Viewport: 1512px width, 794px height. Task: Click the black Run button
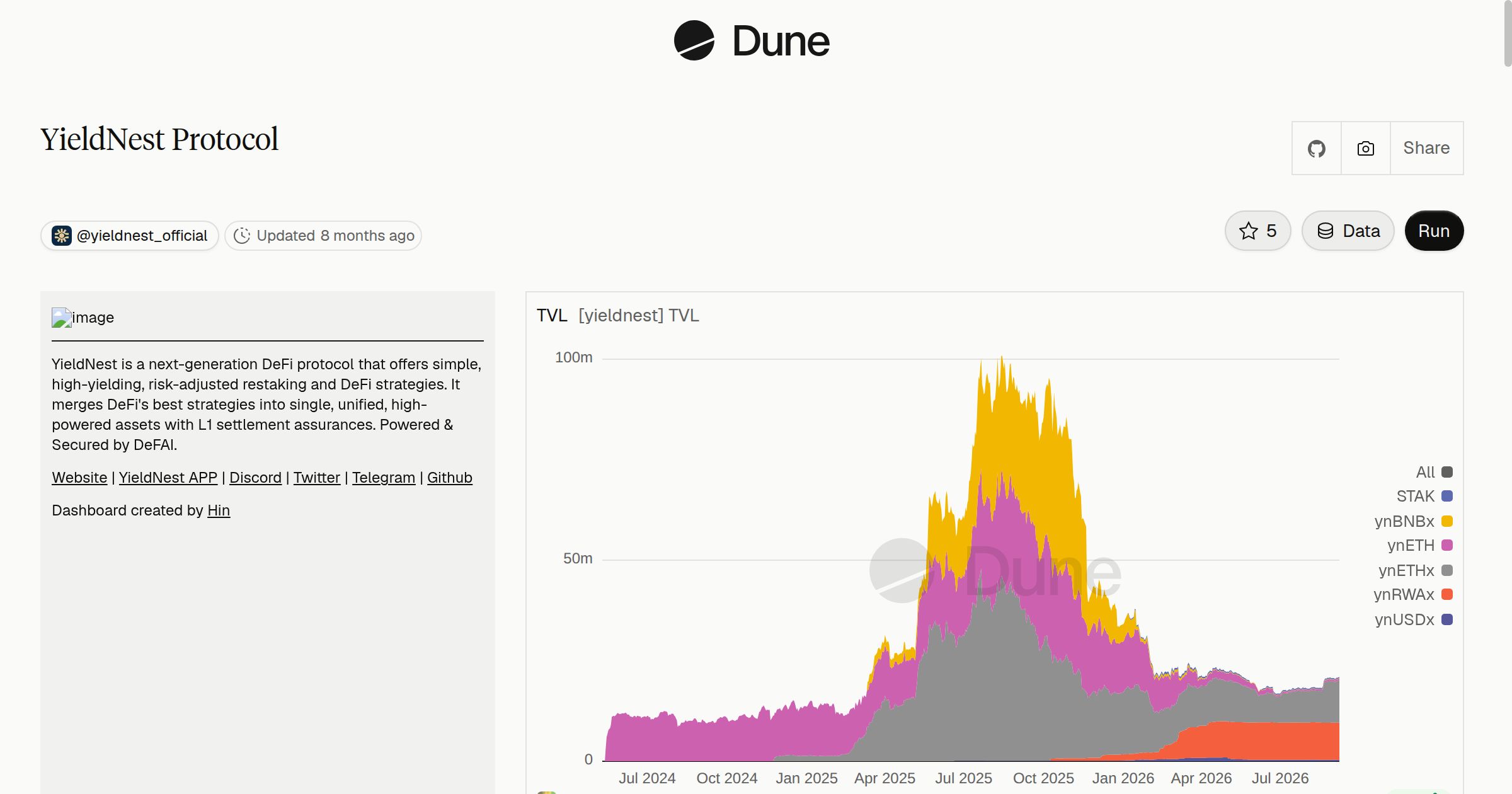[x=1434, y=231]
